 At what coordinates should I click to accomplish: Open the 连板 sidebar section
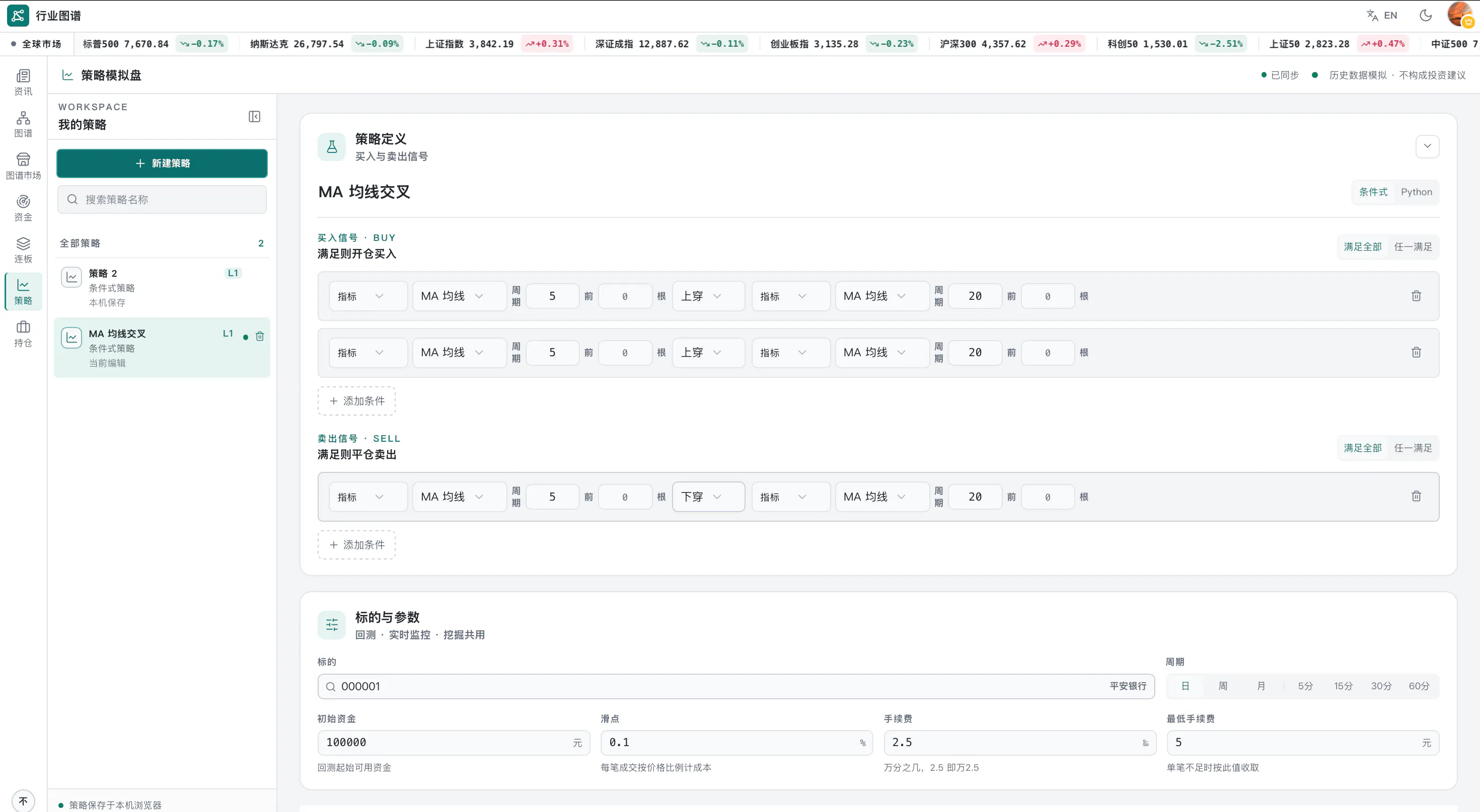tap(23, 251)
